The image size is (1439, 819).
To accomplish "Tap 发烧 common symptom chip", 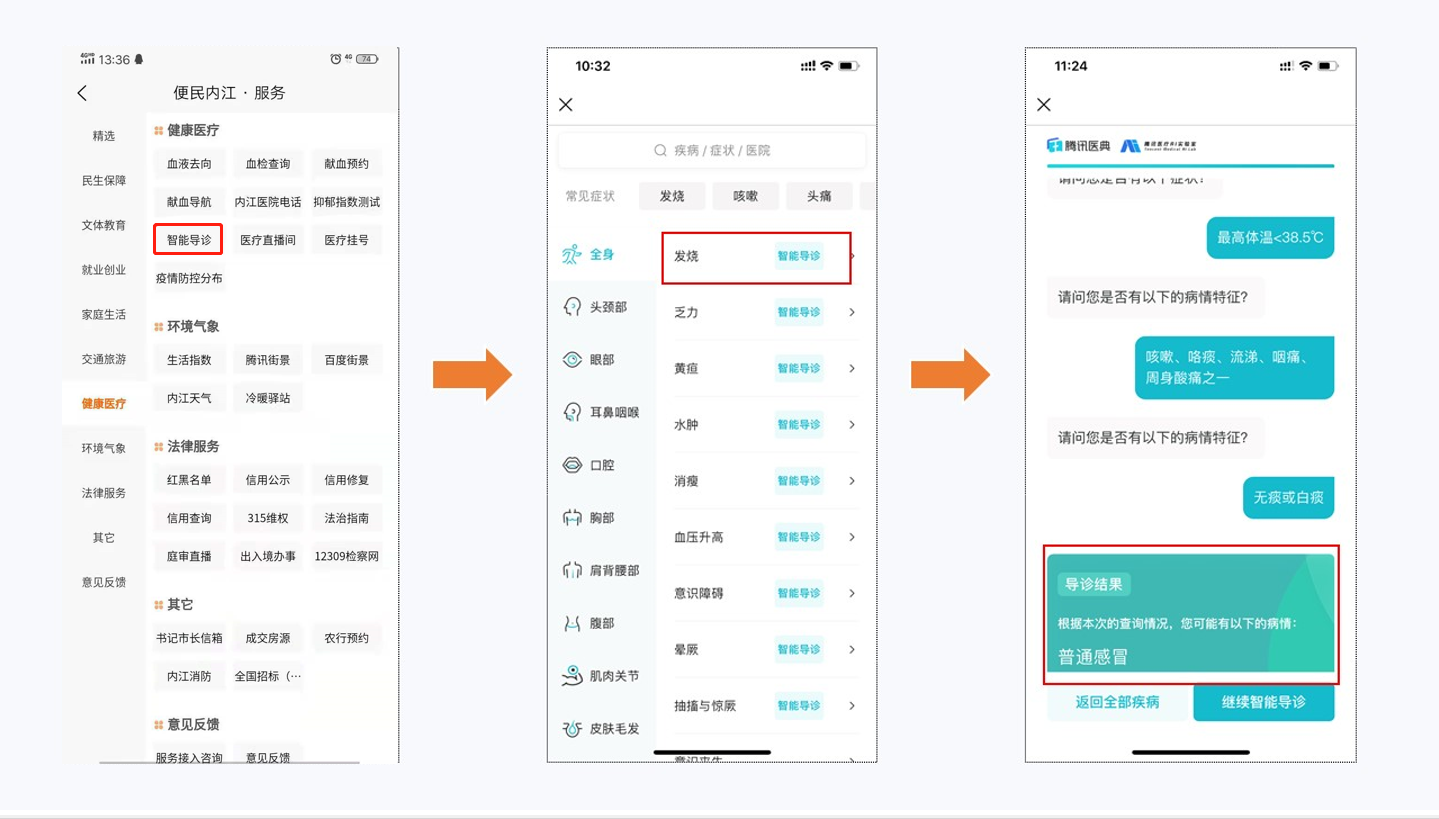I will (672, 196).
